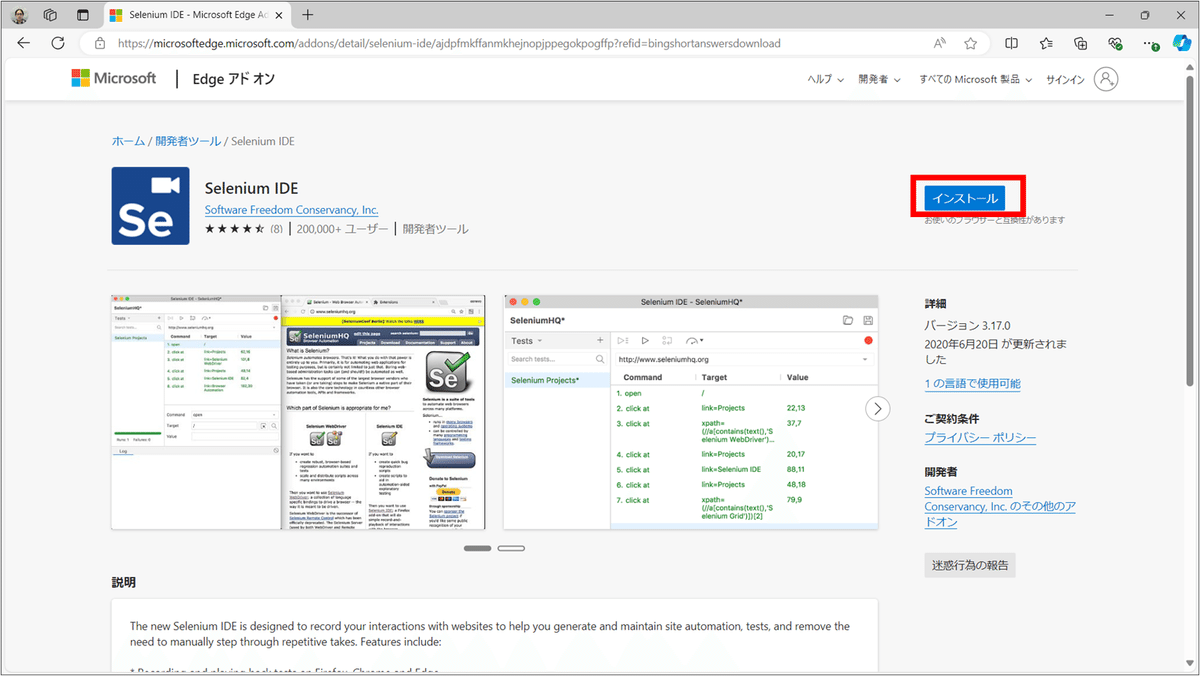This screenshot has width=1200, height=676.
Task: Open the vertical tabs menu icon
Action: click(83, 15)
